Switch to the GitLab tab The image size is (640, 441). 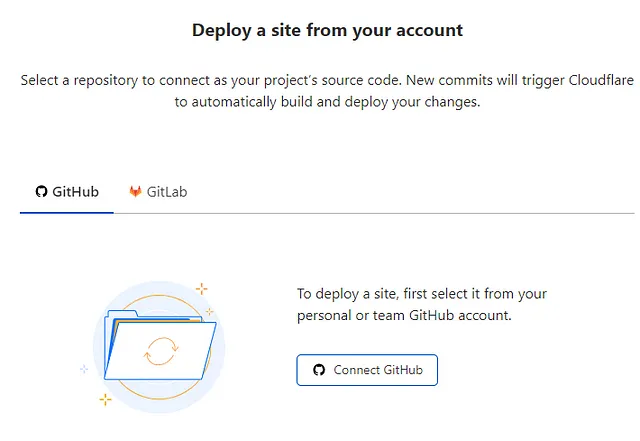pyautogui.click(x=159, y=191)
